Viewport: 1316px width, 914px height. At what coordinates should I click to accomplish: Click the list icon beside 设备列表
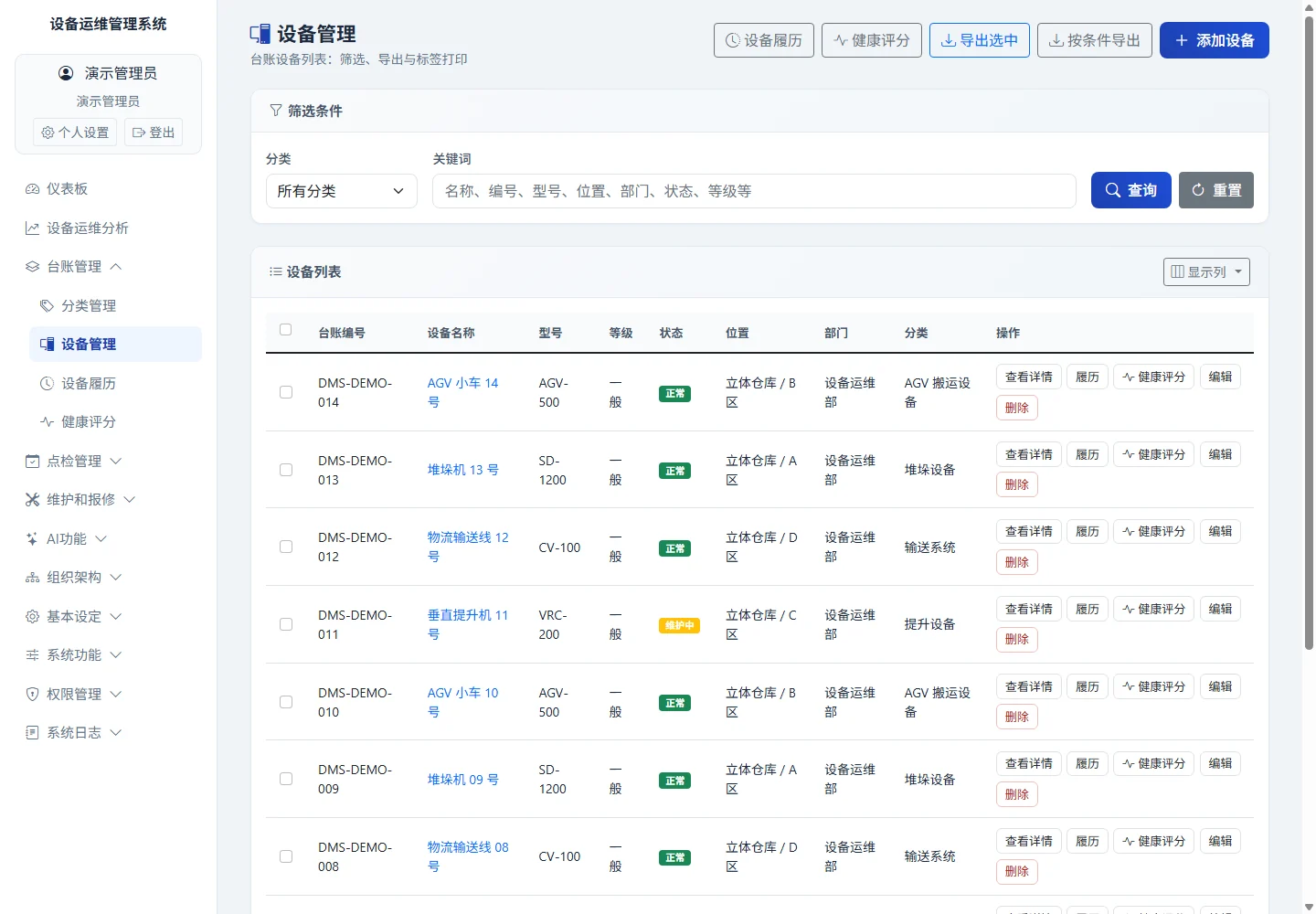point(276,271)
